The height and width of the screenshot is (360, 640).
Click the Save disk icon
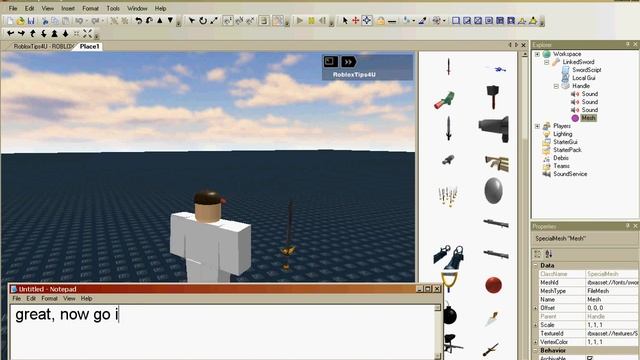pos(31,20)
